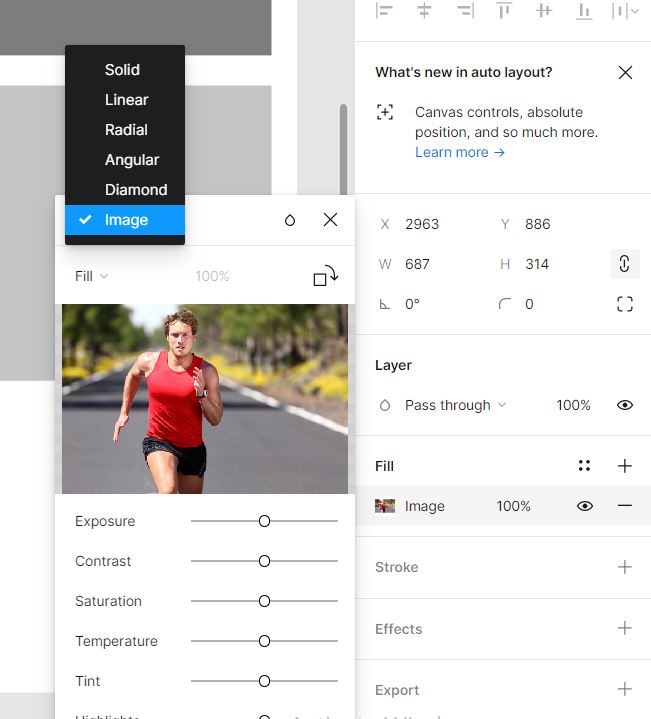
Task: Click the rotate image icon
Action: (x=325, y=276)
